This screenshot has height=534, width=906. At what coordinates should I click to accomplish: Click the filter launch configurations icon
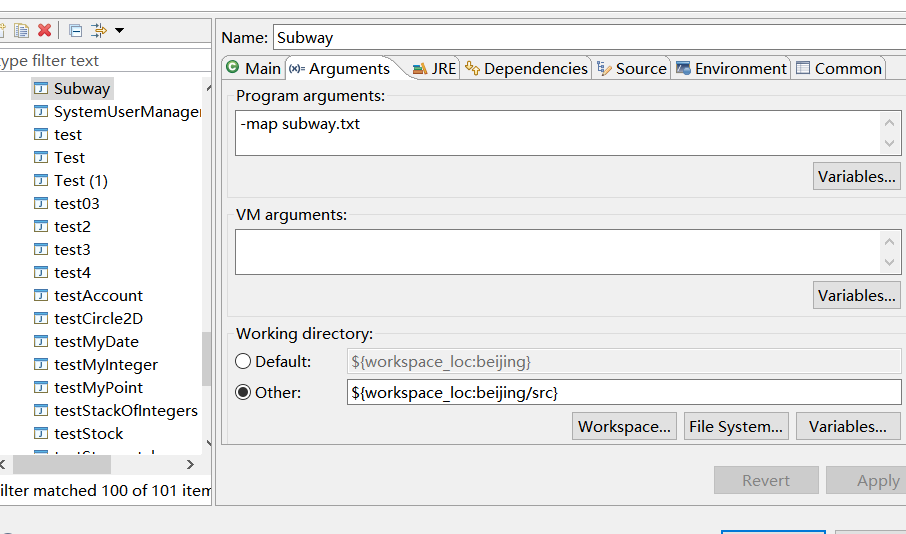[98, 30]
